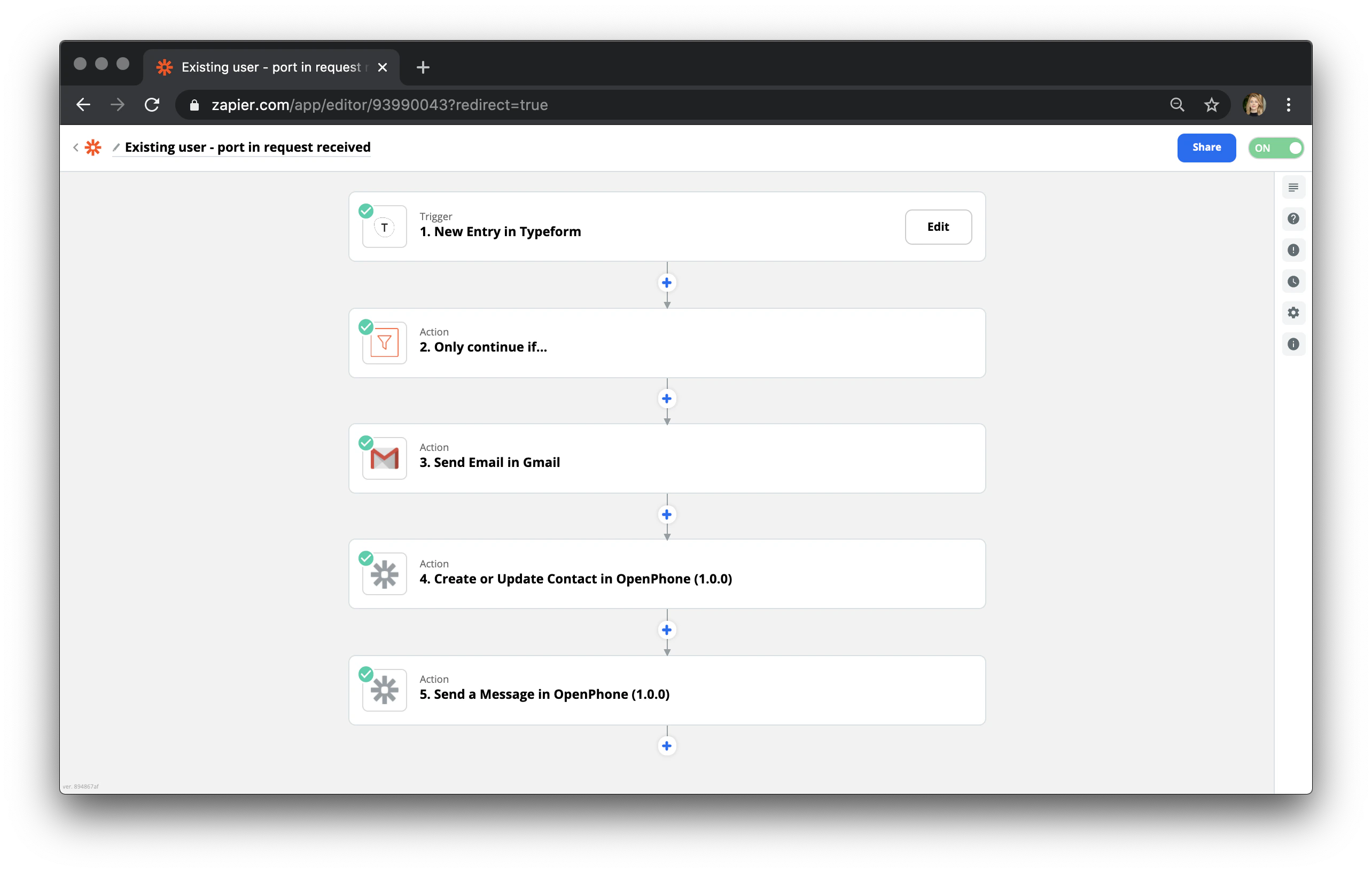The width and height of the screenshot is (1372, 873).
Task: Click the filter icon on the Only continue if step
Action: (x=384, y=342)
